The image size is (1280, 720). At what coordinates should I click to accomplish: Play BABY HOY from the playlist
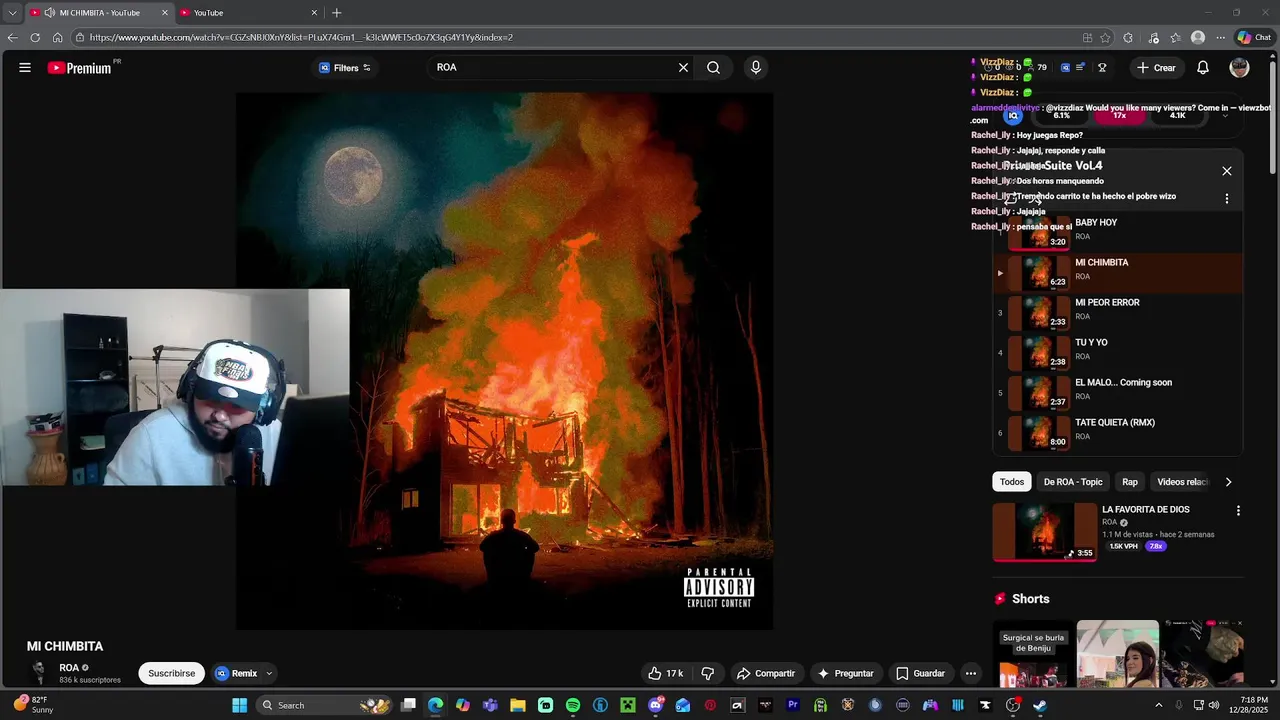coord(1118,232)
